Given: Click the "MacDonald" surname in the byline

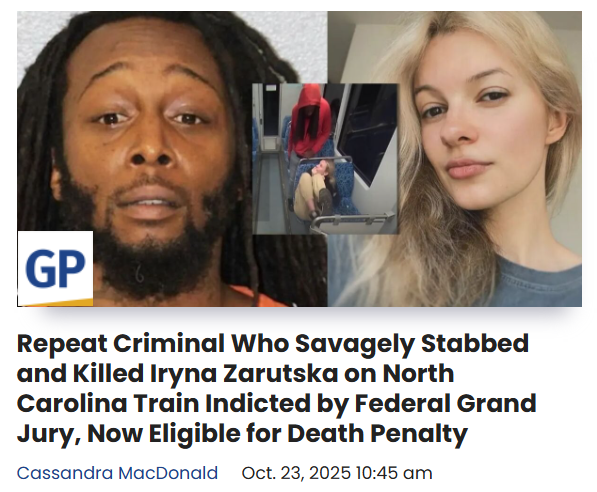Looking at the screenshot, I should pos(168,473).
